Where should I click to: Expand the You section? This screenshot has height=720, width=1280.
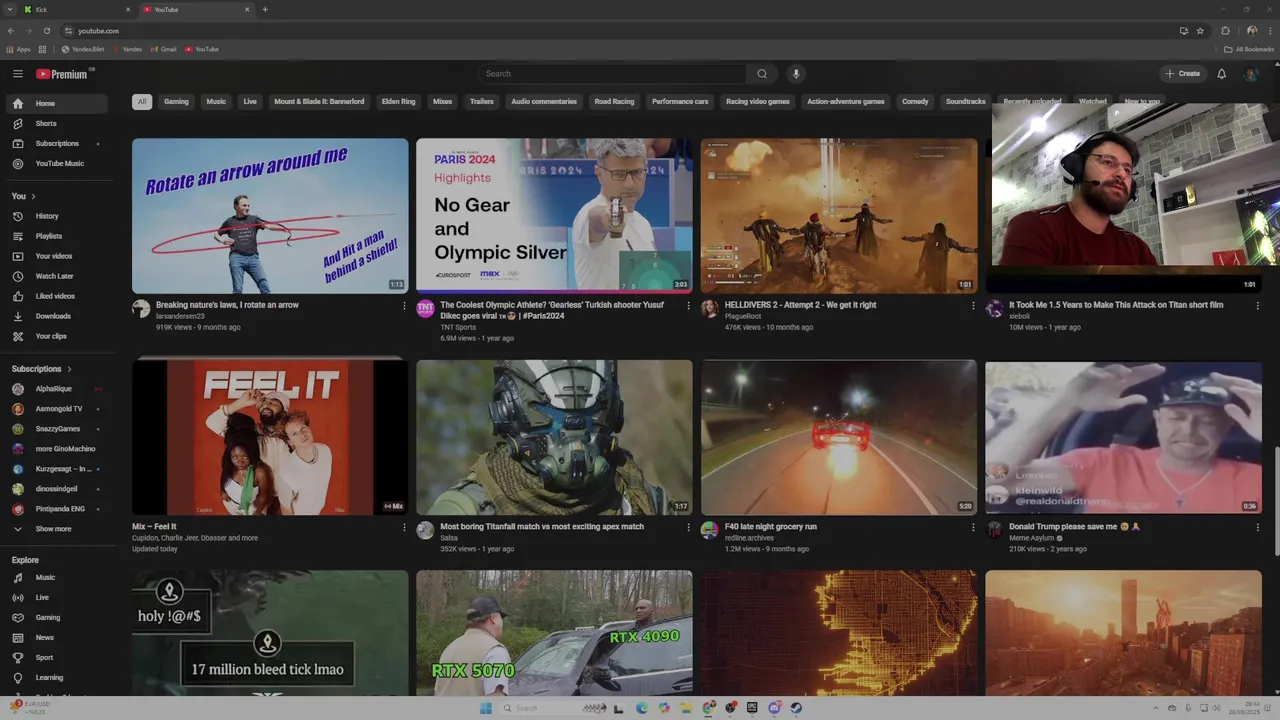[24, 196]
